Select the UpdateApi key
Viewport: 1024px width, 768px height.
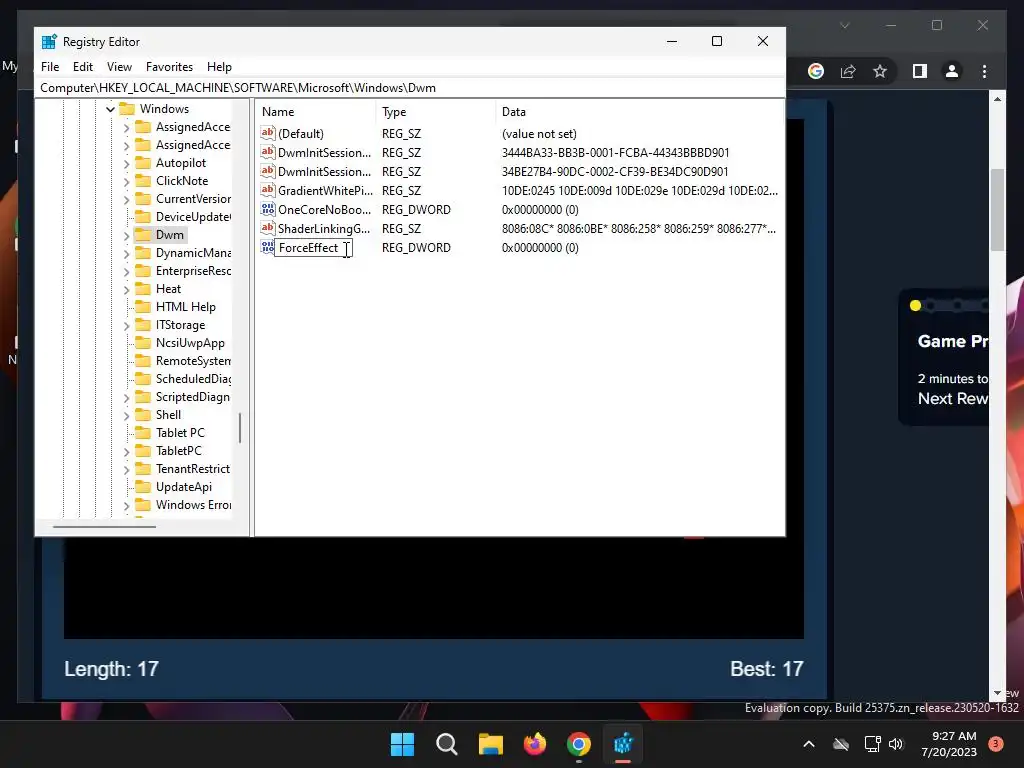184,487
